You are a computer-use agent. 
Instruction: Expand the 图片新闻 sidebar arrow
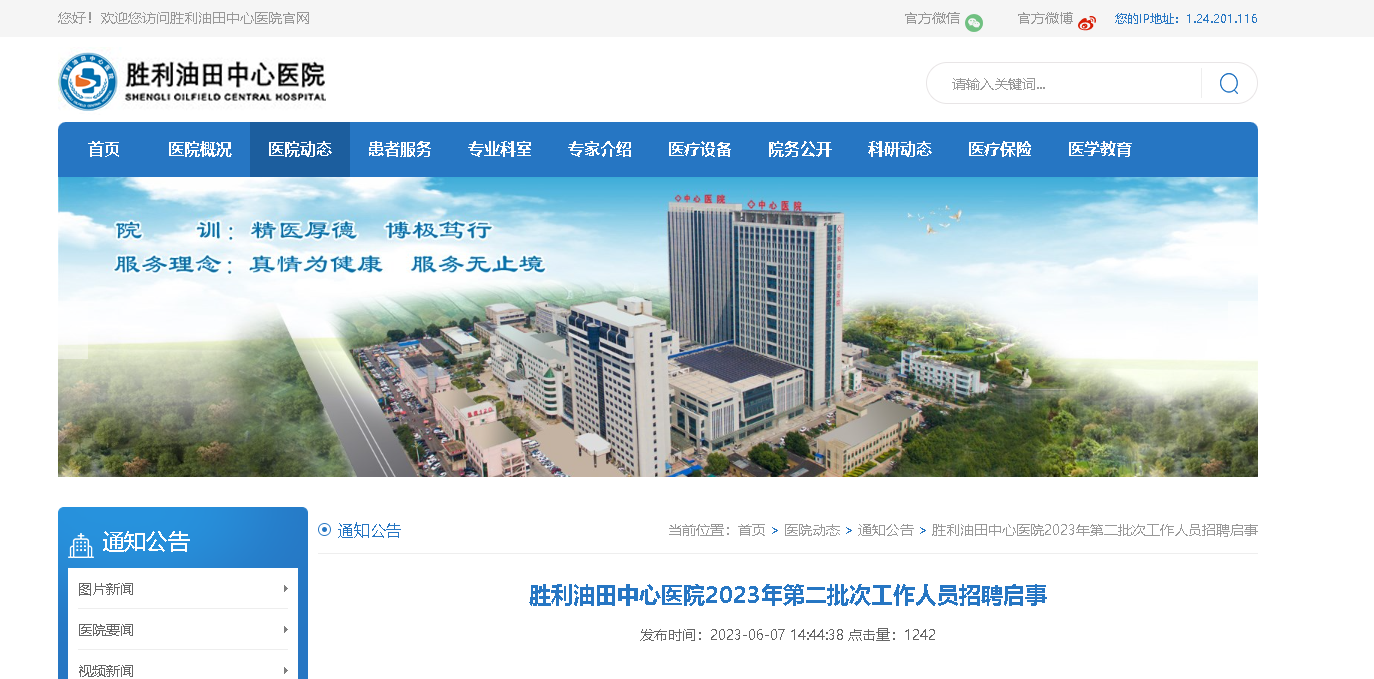coord(286,588)
